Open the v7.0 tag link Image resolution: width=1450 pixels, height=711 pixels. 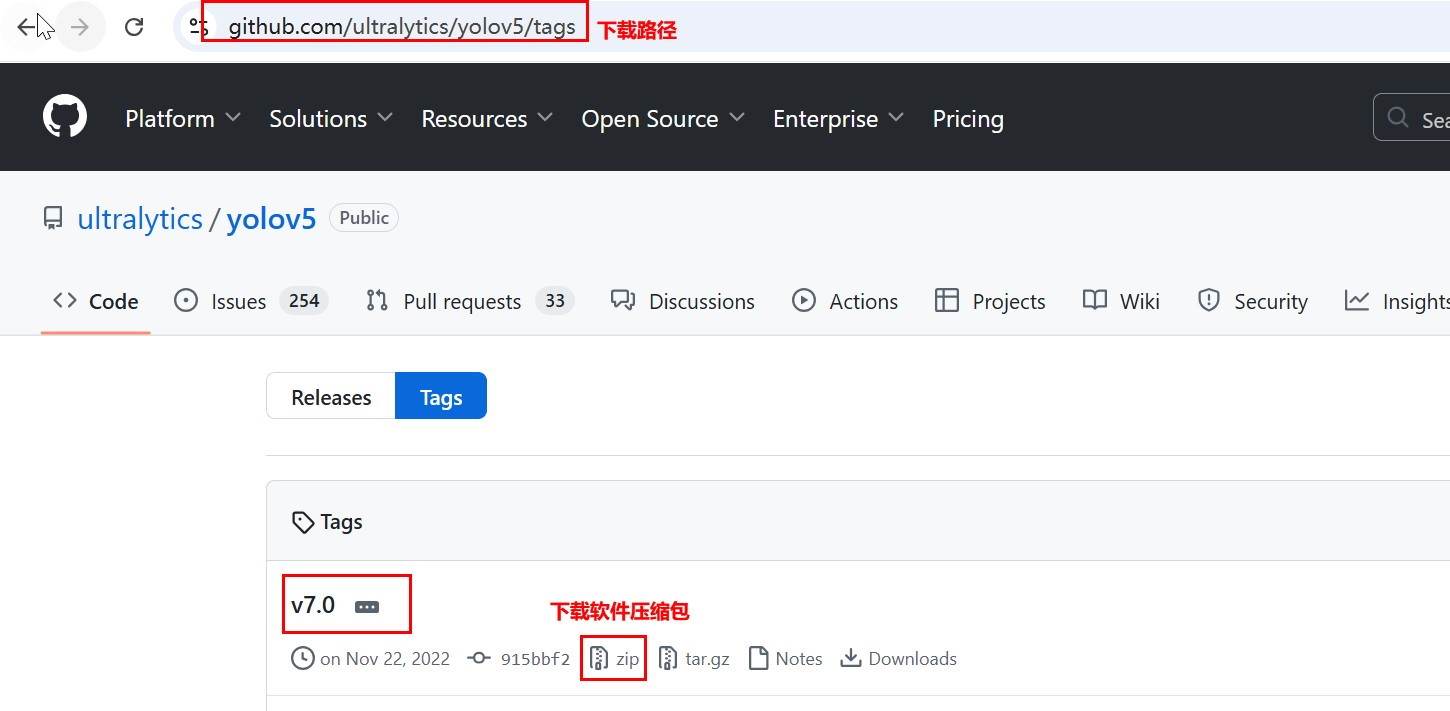(313, 605)
